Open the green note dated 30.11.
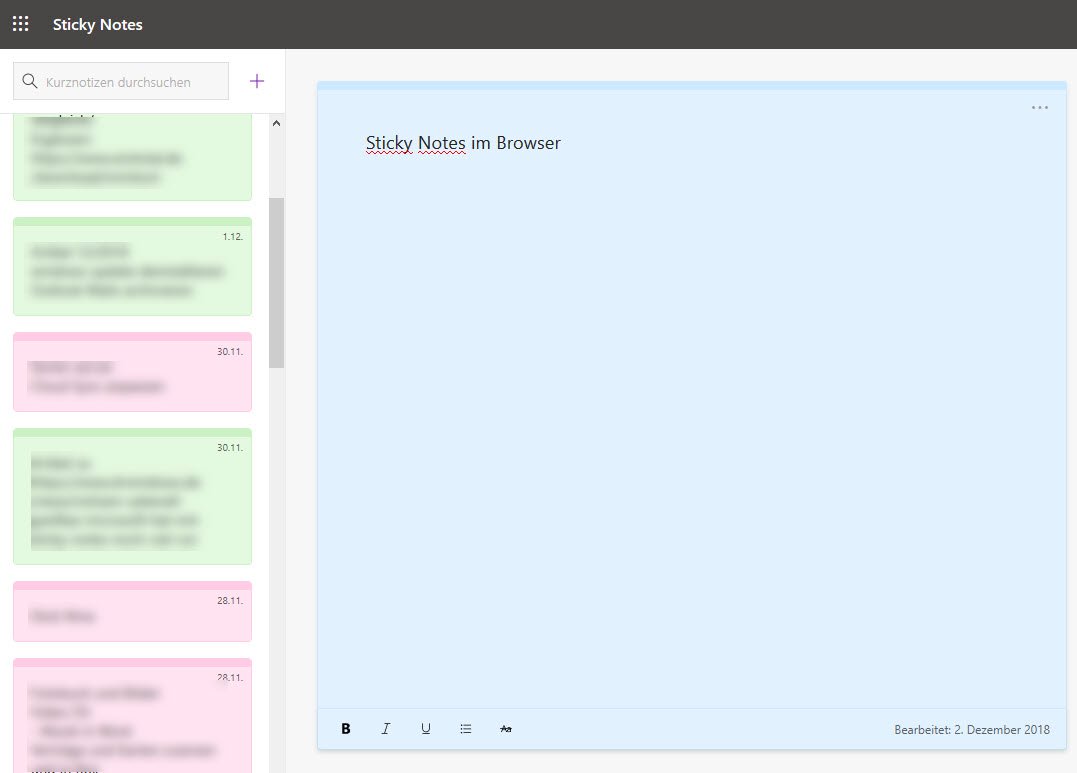The height and width of the screenshot is (773, 1077). (133, 496)
